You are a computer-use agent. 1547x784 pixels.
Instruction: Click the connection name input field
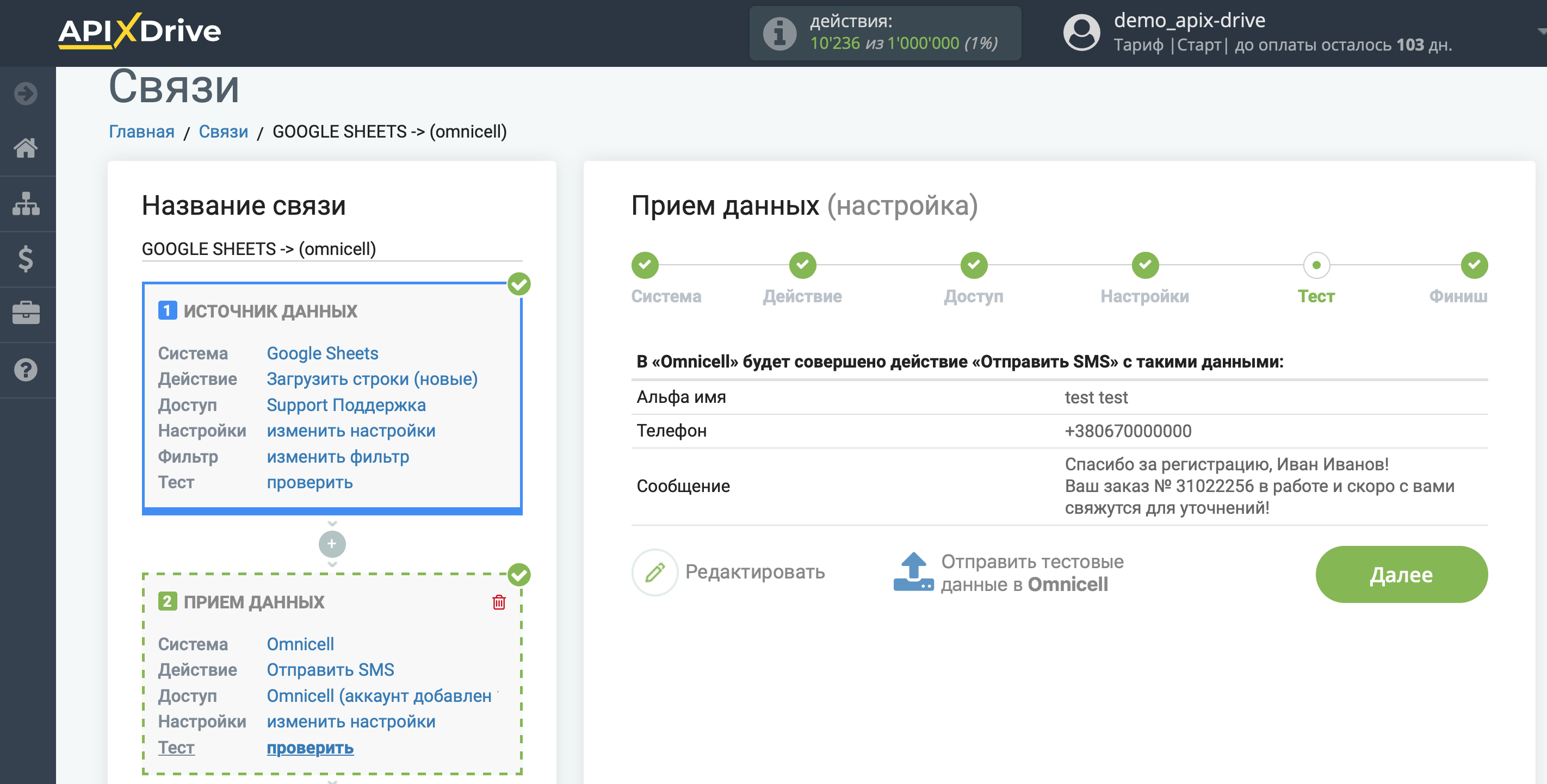point(331,248)
